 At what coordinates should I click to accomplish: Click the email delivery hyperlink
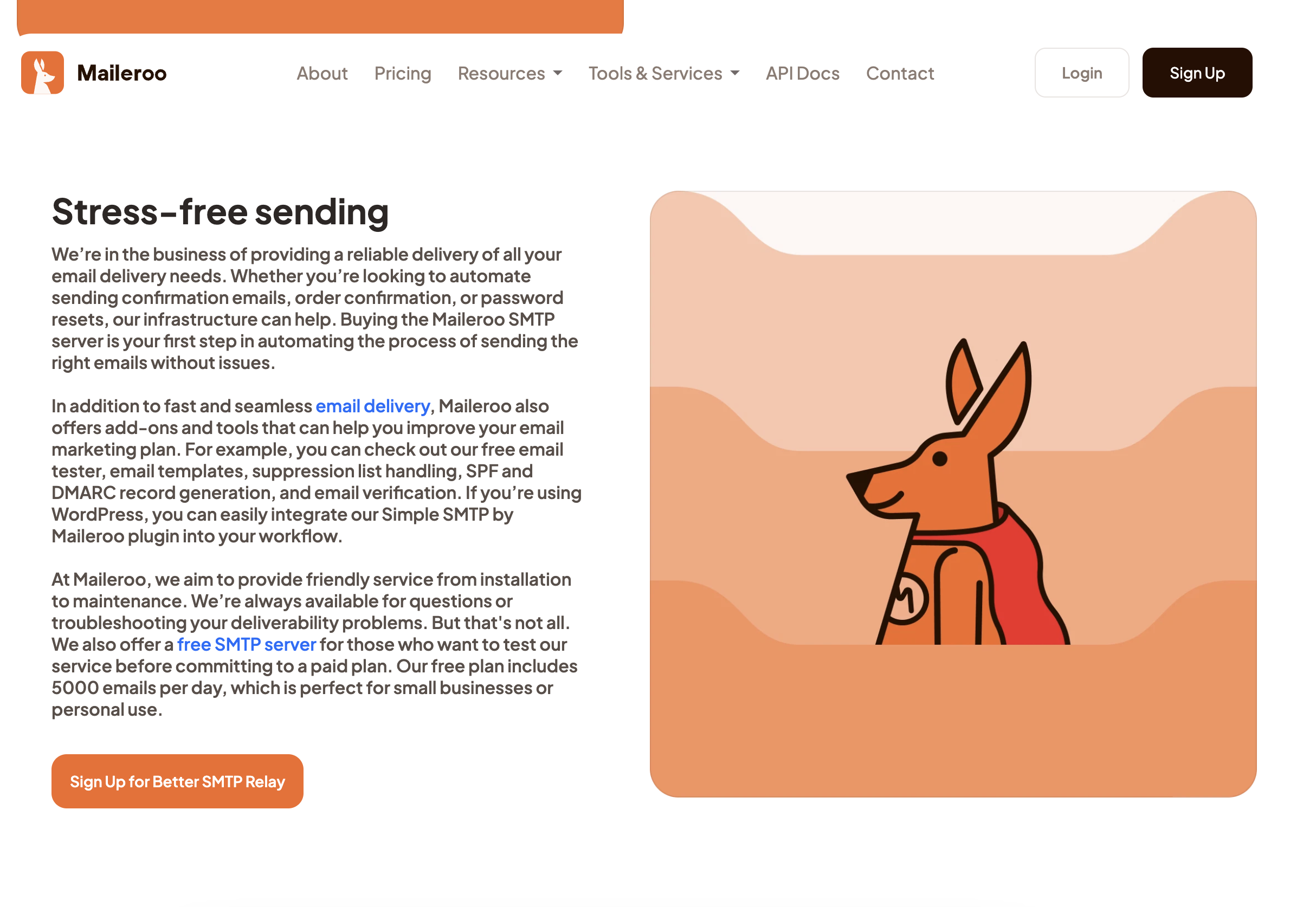click(x=372, y=406)
